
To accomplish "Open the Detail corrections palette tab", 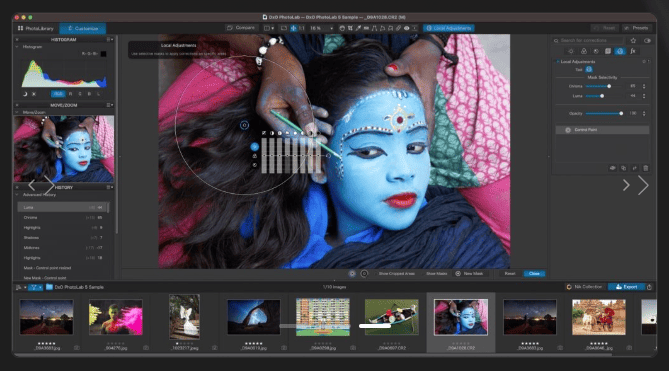I will tap(596, 51).
